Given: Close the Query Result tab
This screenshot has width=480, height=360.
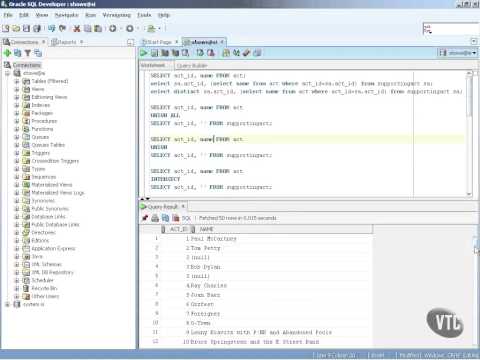Looking at the screenshot, I should pyautogui.click(x=183, y=207).
